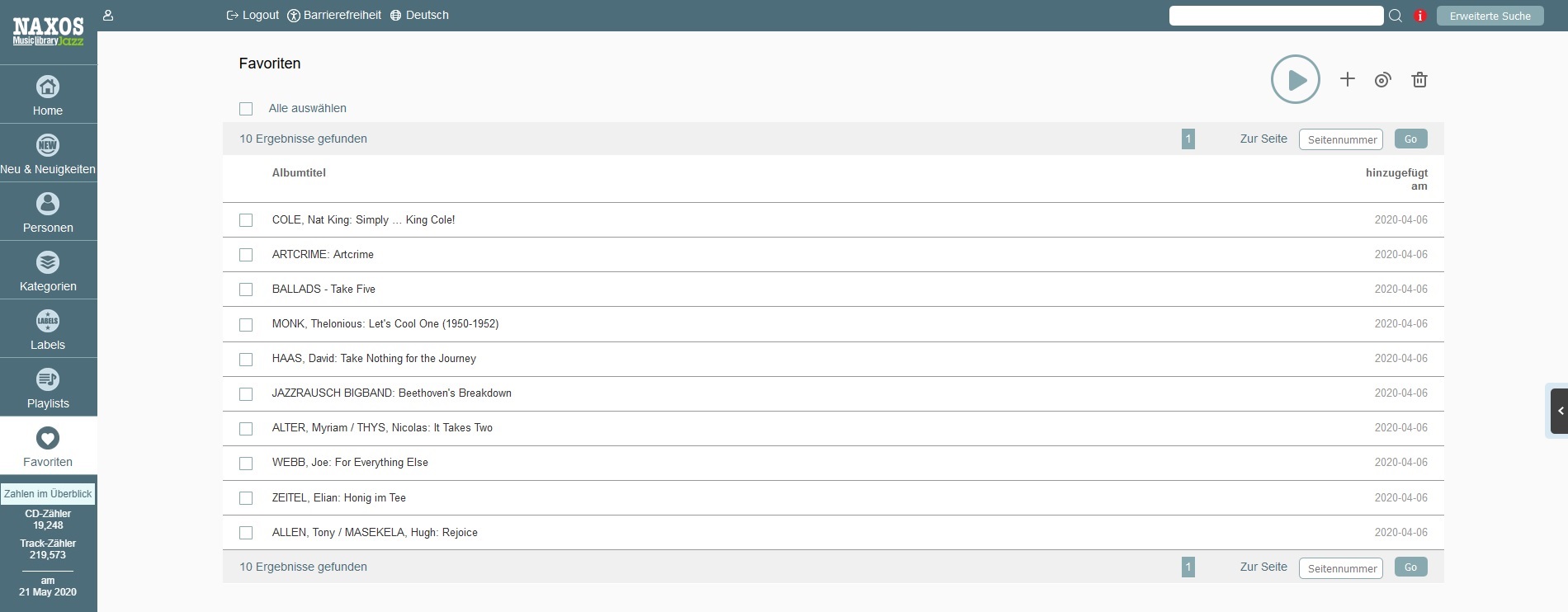Open the user profile icon
1568x612 pixels.
tap(108, 15)
